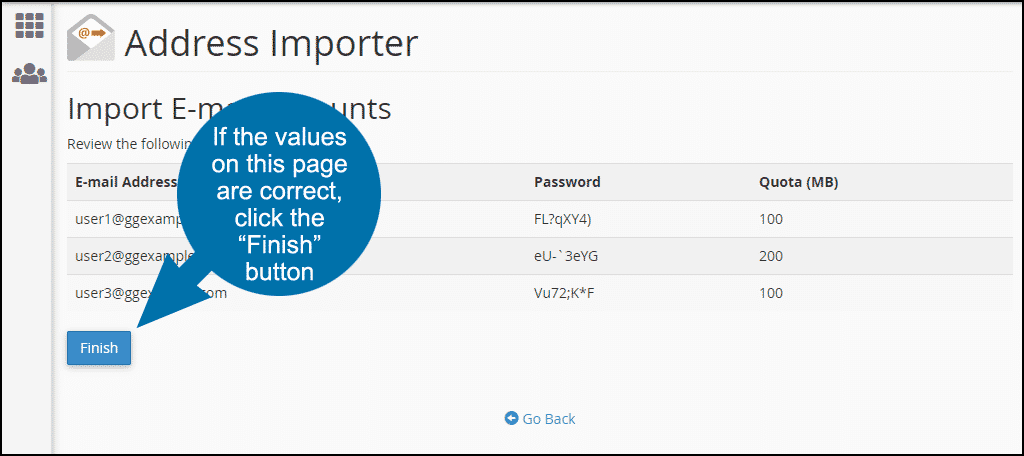This screenshot has height=456, width=1024.
Task: Click the 100 quota in user1 row
Action: (x=771, y=220)
